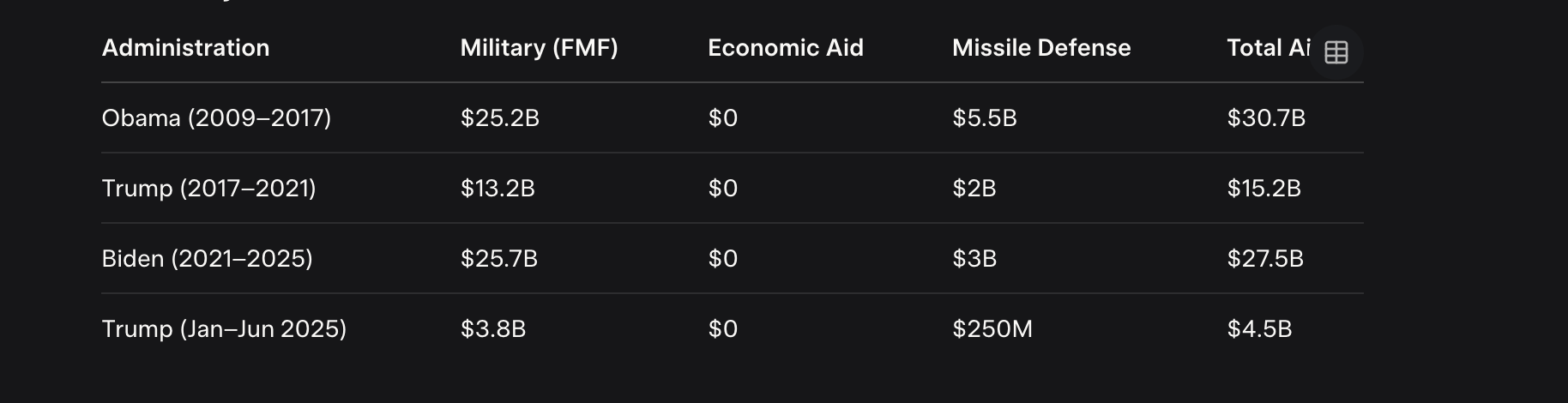Select the Obama (2009–2017) row label
The height and width of the screenshot is (403, 1568).
coord(216,118)
